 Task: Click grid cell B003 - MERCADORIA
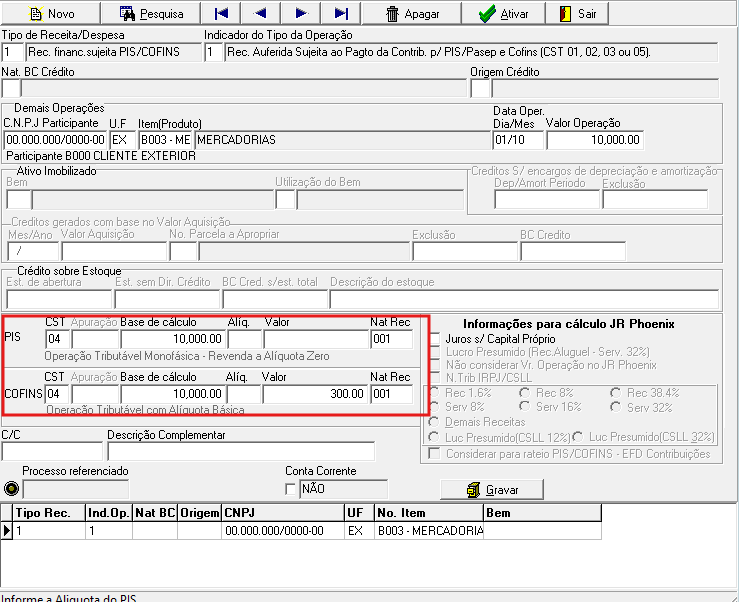(x=429, y=531)
